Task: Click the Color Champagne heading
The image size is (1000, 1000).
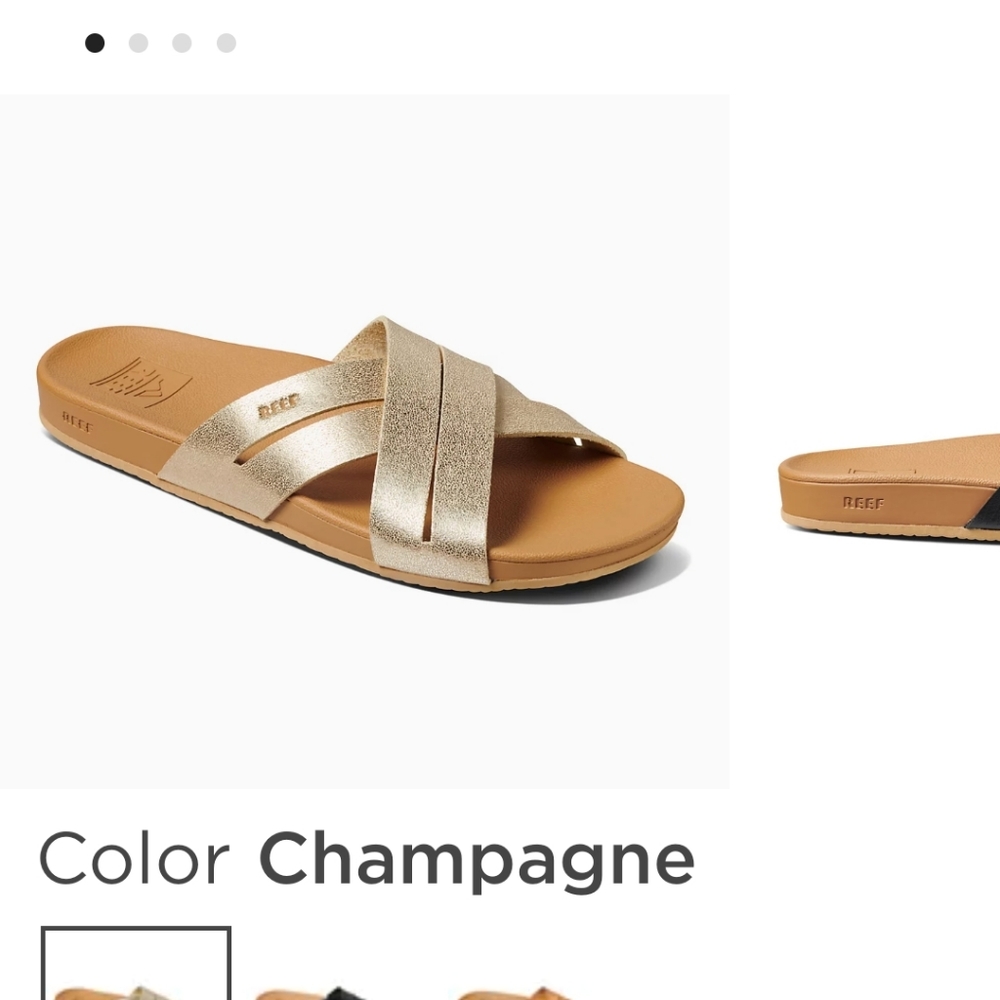Action: 365,857
